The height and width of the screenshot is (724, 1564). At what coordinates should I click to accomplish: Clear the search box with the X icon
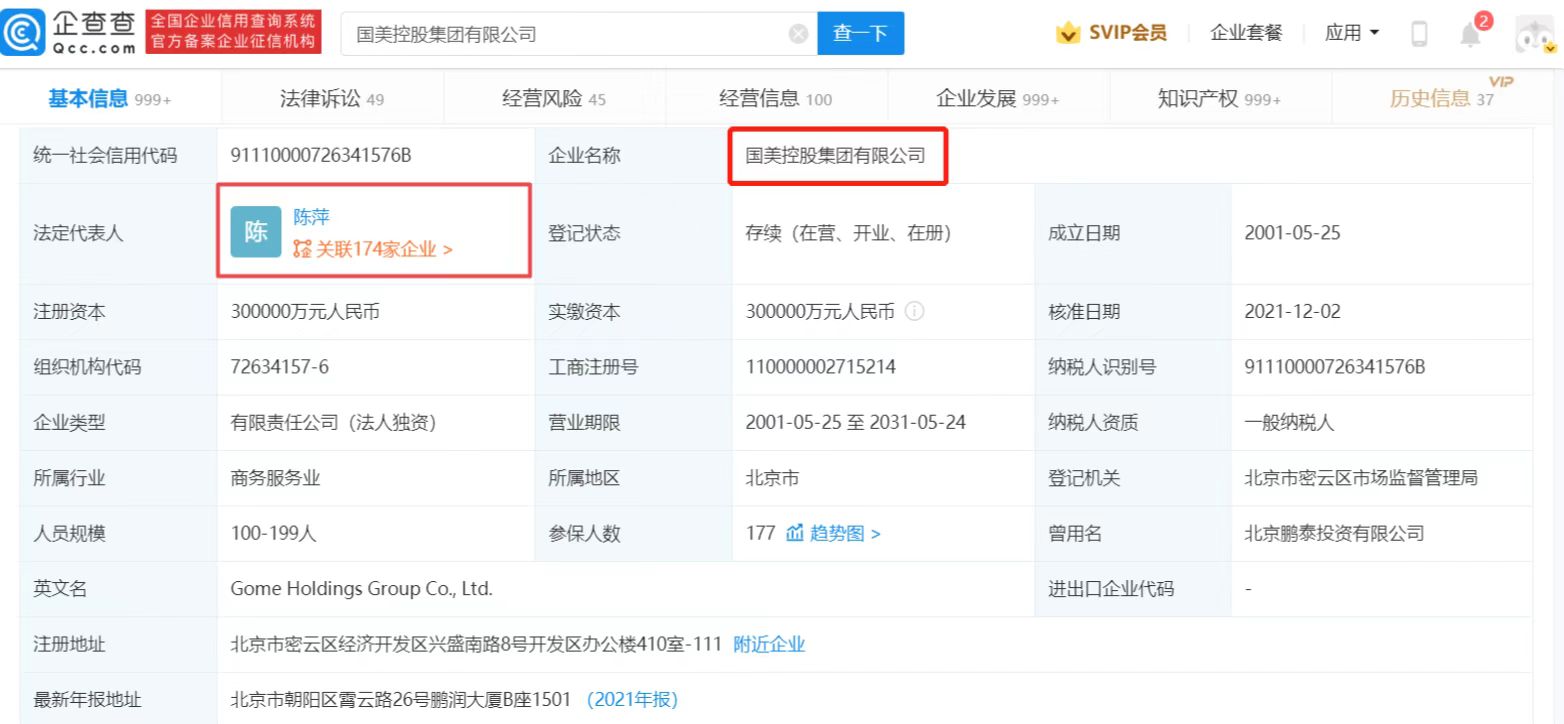click(x=798, y=33)
